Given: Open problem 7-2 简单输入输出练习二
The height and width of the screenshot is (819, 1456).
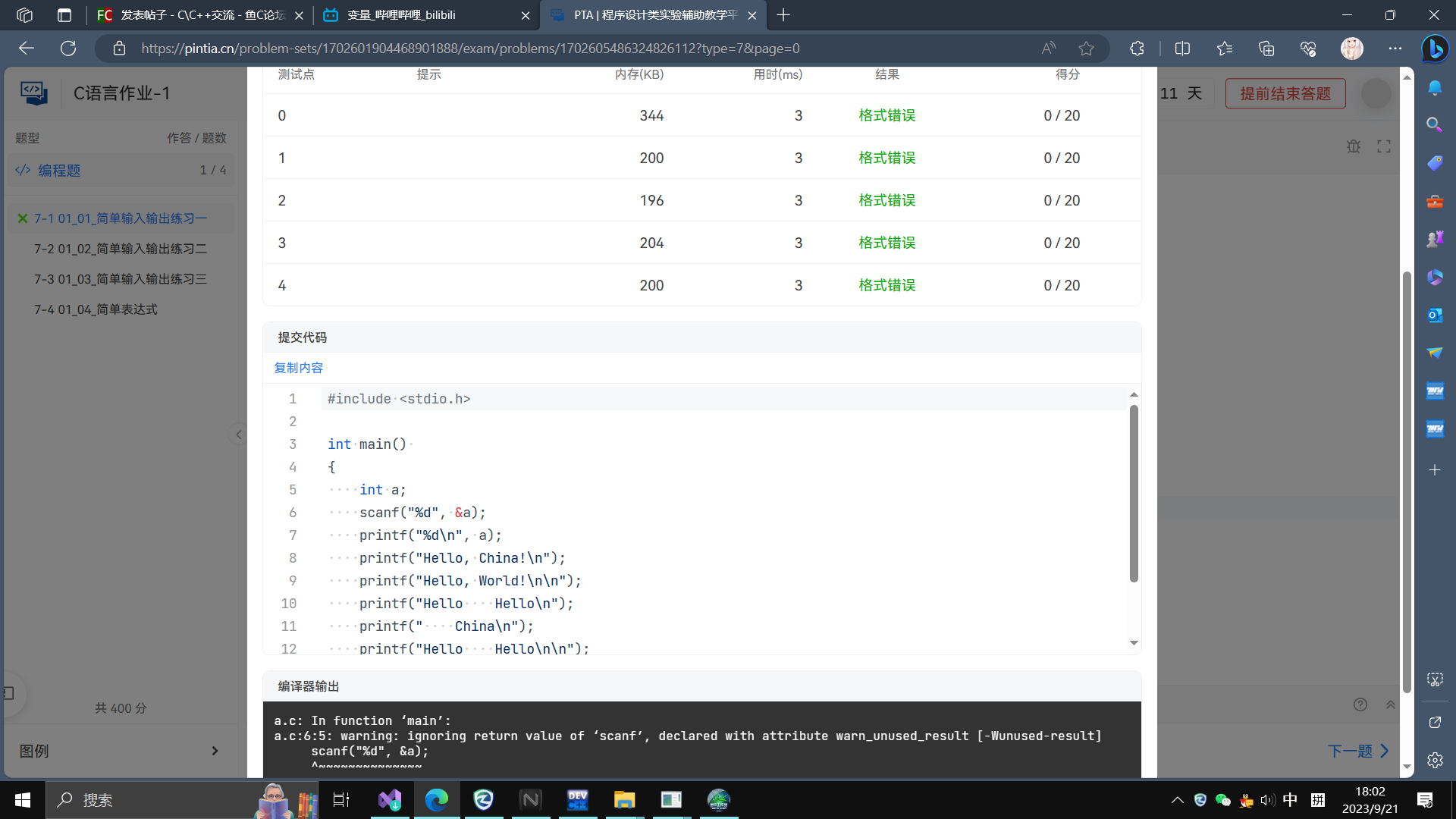Looking at the screenshot, I should coord(121,249).
